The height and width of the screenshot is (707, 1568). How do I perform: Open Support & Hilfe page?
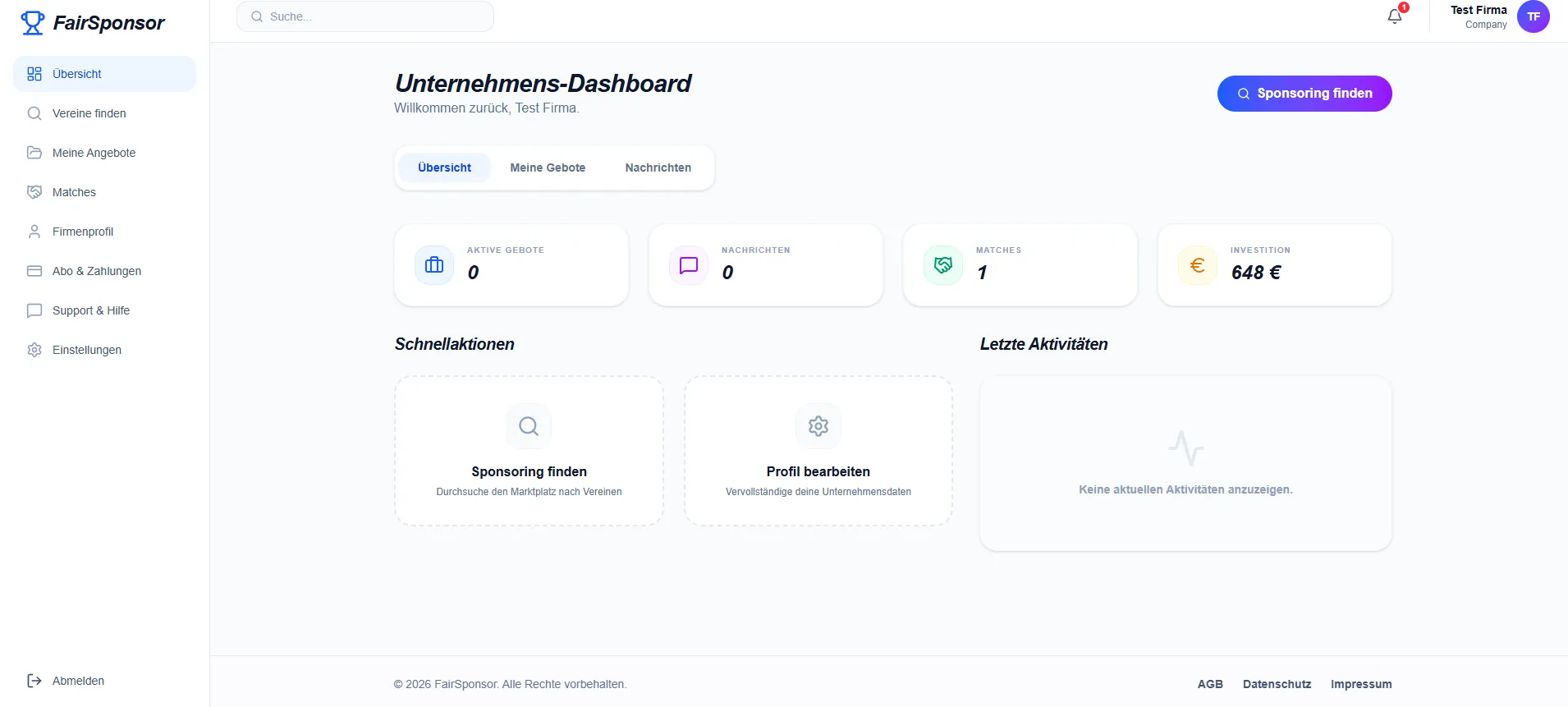104,310
